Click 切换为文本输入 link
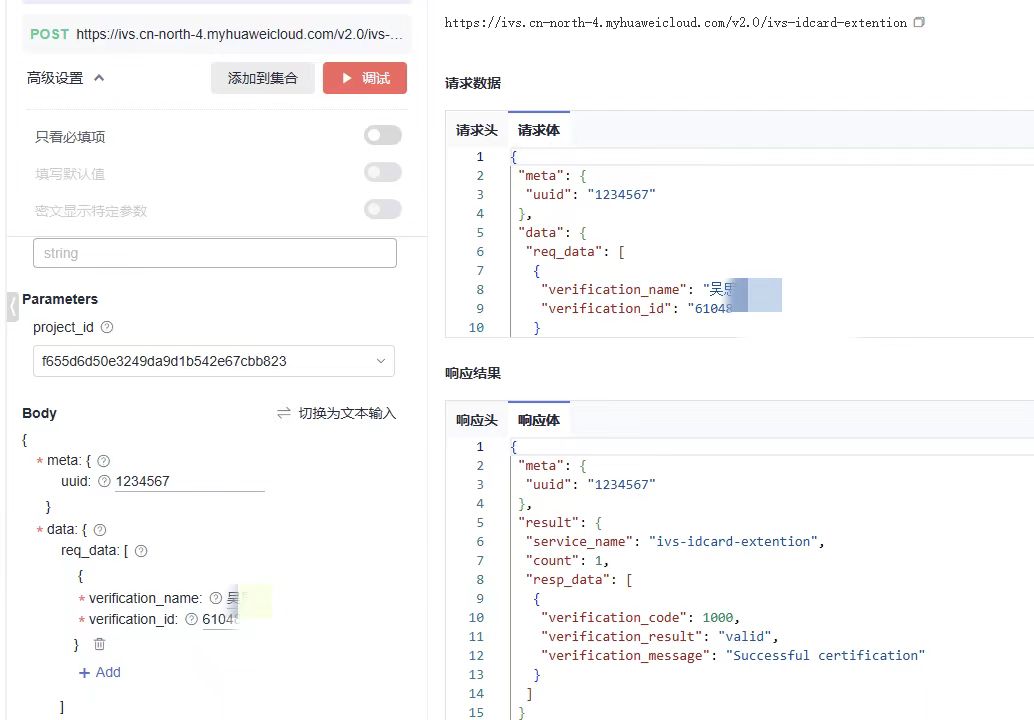 348,413
